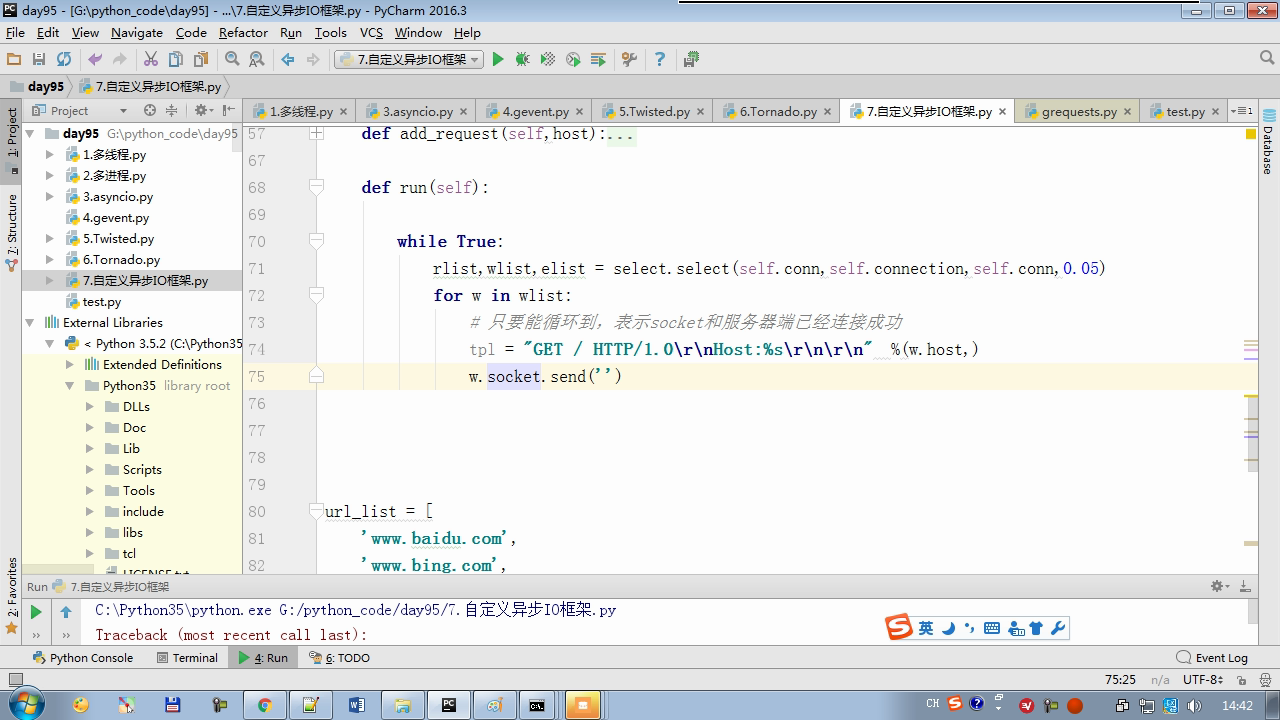Unfold the collapsed add_request method
The height and width of the screenshot is (720, 1280).
[x=316, y=134]
